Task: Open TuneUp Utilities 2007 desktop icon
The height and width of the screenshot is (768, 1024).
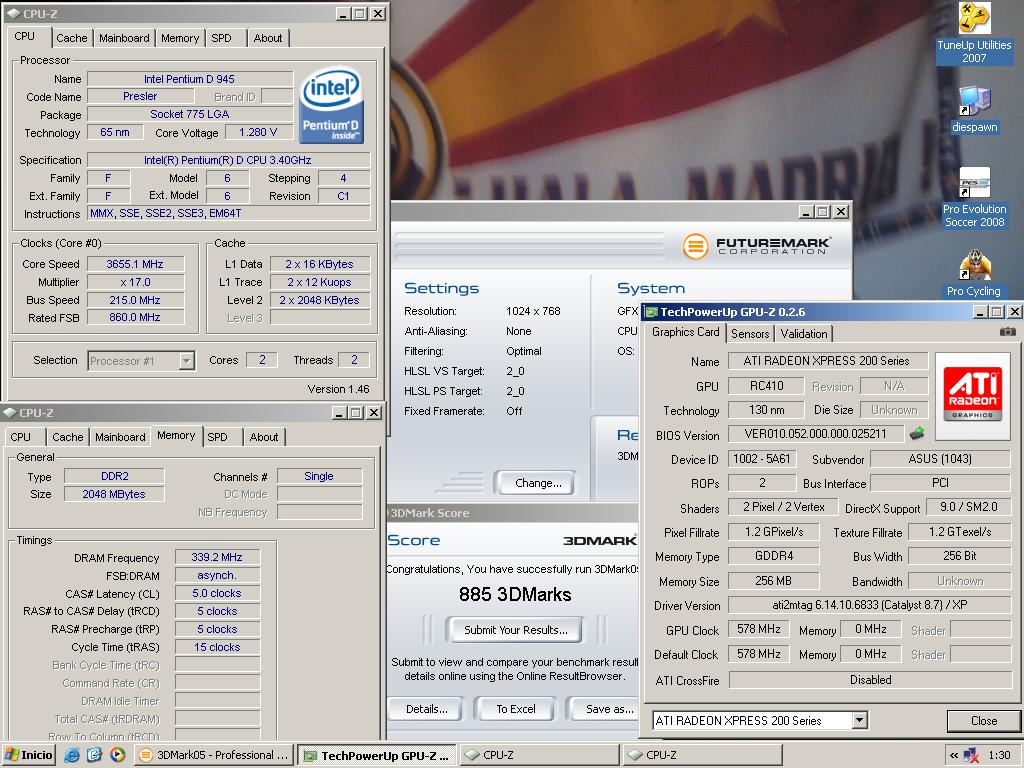Action: click(974, 33)
